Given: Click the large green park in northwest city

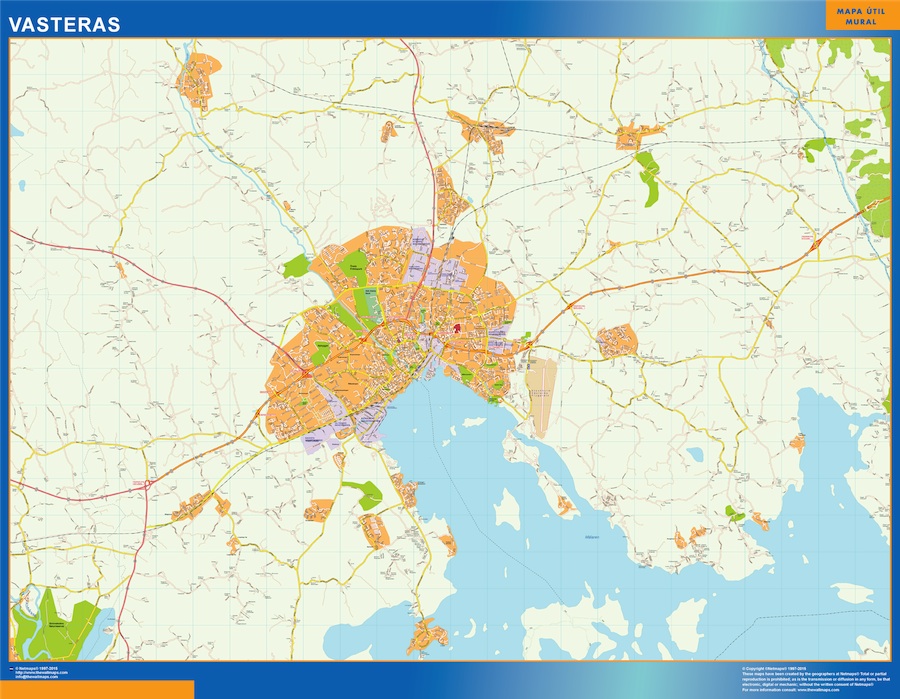Looking at the screenshot, I should pos(354,264).
